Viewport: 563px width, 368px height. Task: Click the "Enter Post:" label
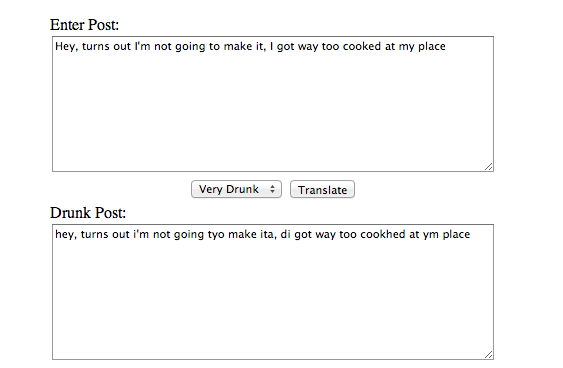tap(84, 25)
